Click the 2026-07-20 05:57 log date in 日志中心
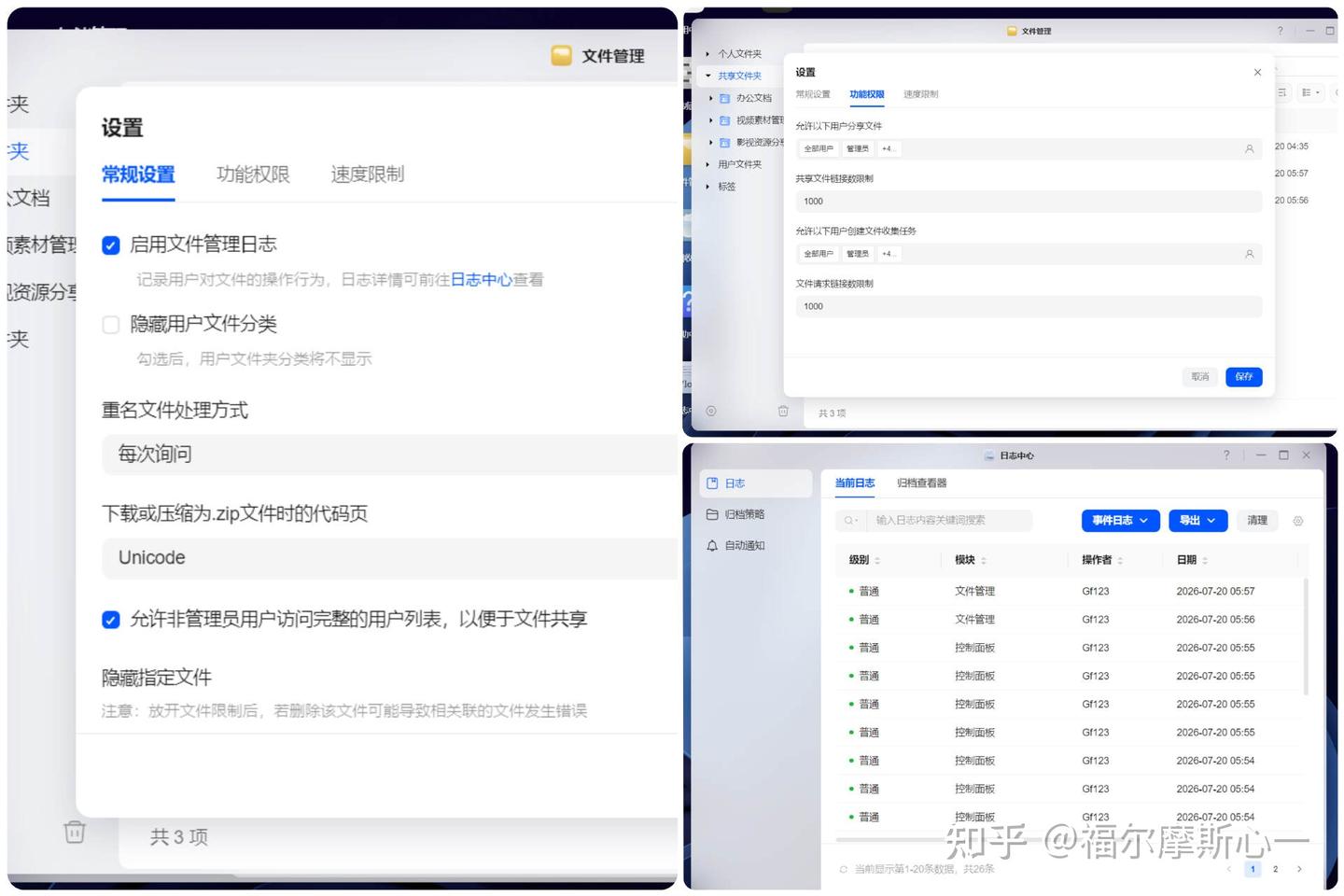Image resolution: width=1344 pixels, height=896 pixels. click(1215, 592)
